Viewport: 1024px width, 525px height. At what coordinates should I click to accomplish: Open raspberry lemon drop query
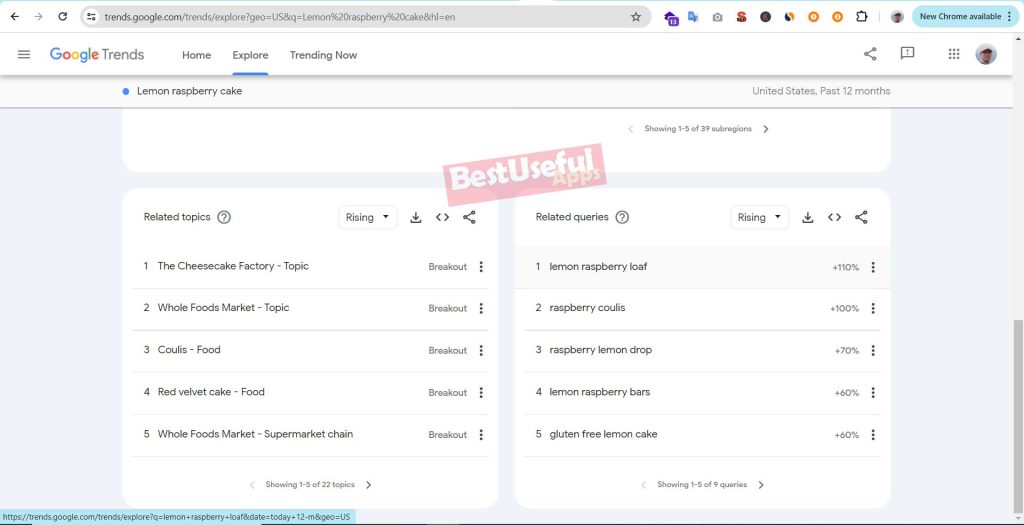pos(601,349)
